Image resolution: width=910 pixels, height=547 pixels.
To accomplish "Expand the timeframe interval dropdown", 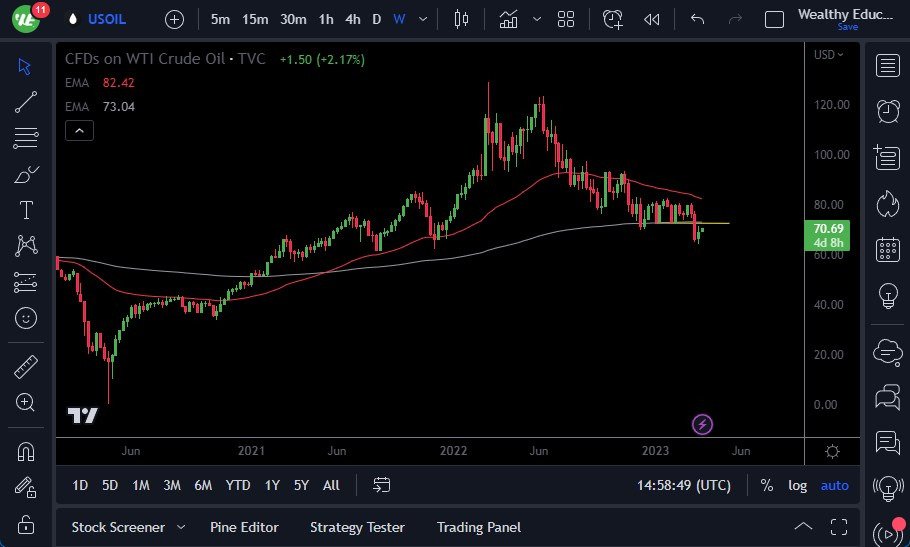I will click(423, 19).
